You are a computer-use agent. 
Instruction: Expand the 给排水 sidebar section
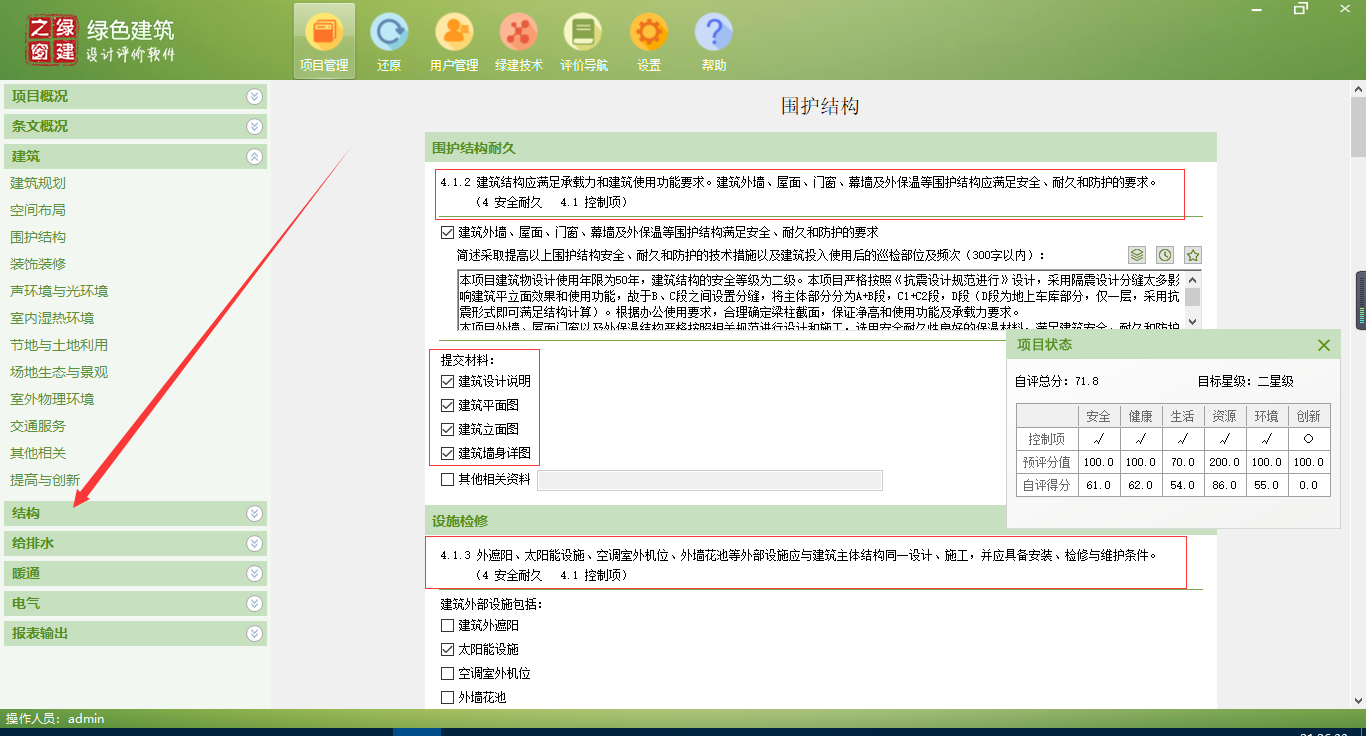(135, 543)
